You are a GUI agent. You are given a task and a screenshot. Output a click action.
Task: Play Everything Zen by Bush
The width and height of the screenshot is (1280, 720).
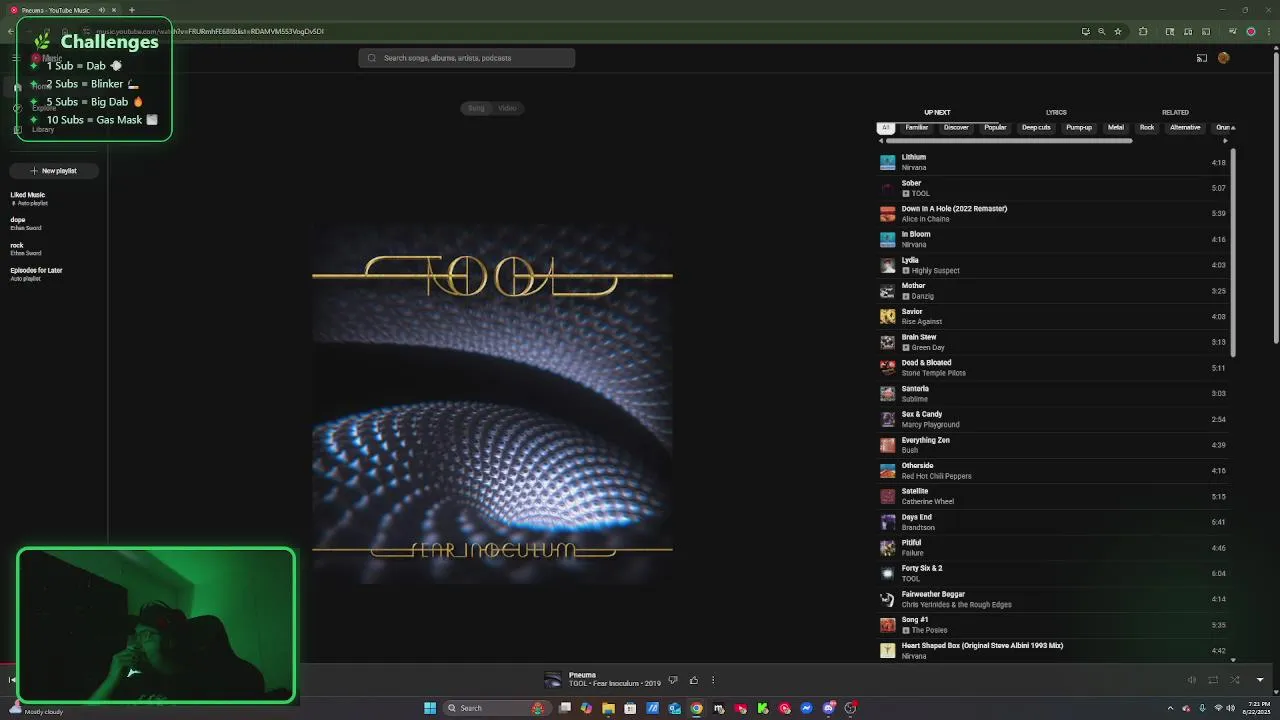pyautogui.click(x=1053, y=445)
